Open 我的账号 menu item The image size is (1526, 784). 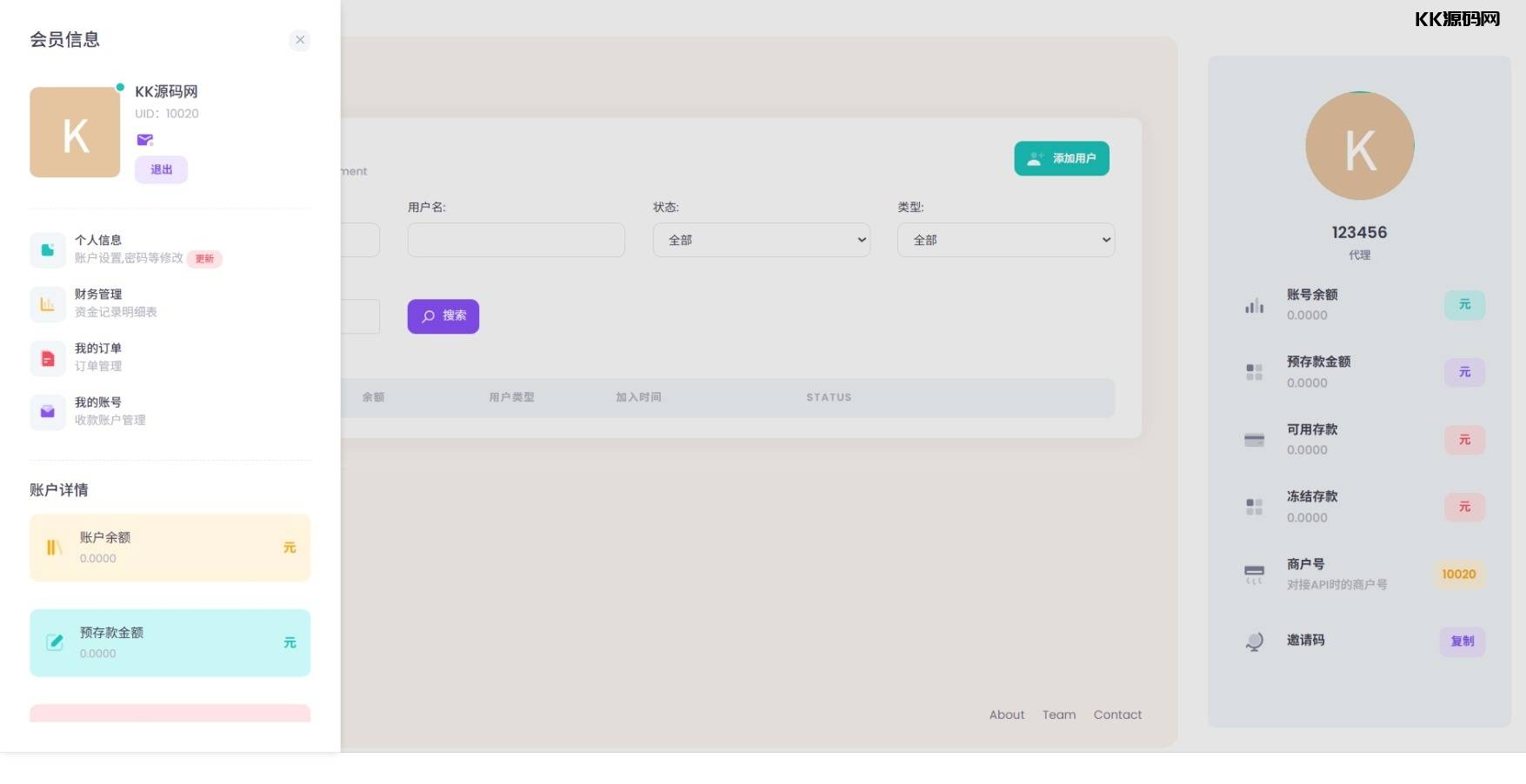point(170,411)
